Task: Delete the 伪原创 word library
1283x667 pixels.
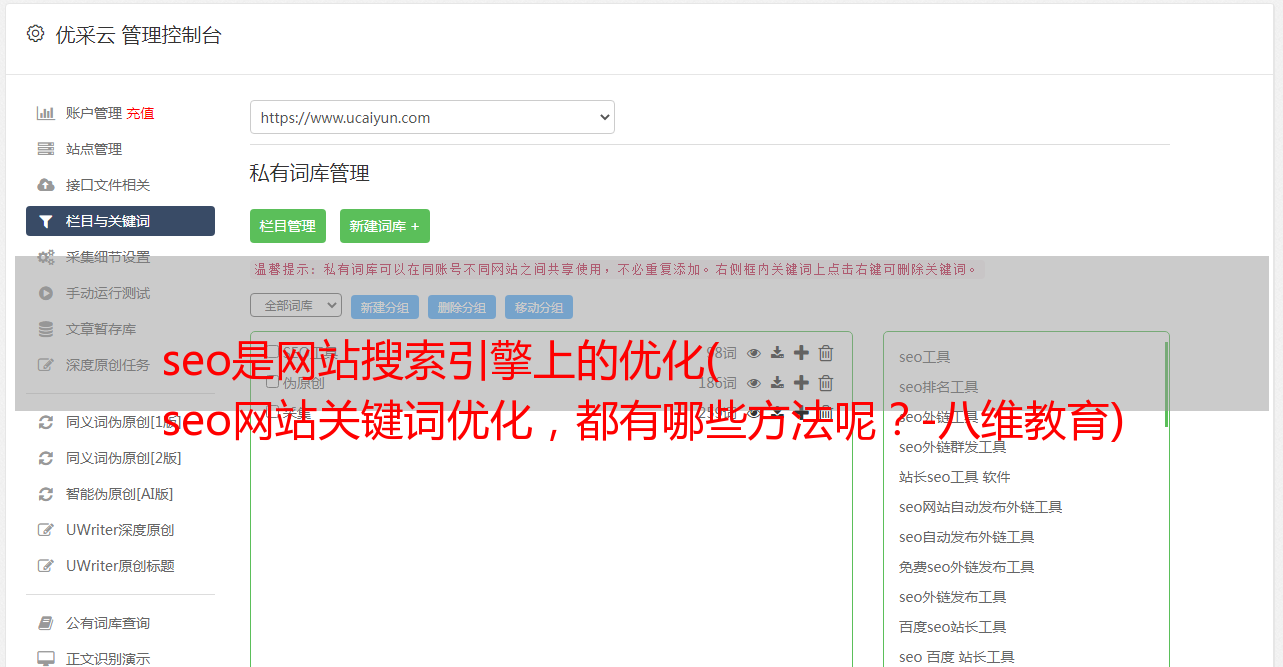Action: pyautogui.click(x=826, y=383)
